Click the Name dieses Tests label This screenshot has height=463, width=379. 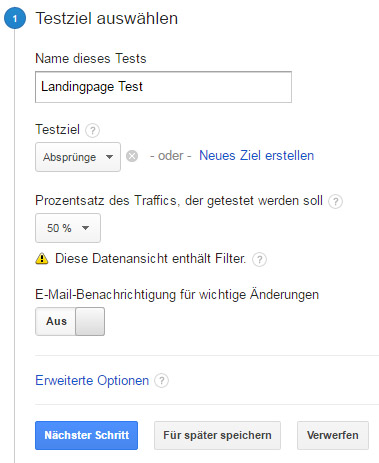coord(91,58)
